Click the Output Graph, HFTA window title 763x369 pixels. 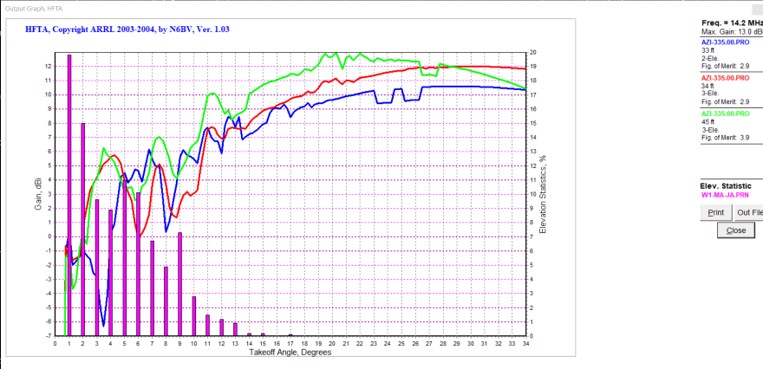point(34,9)
